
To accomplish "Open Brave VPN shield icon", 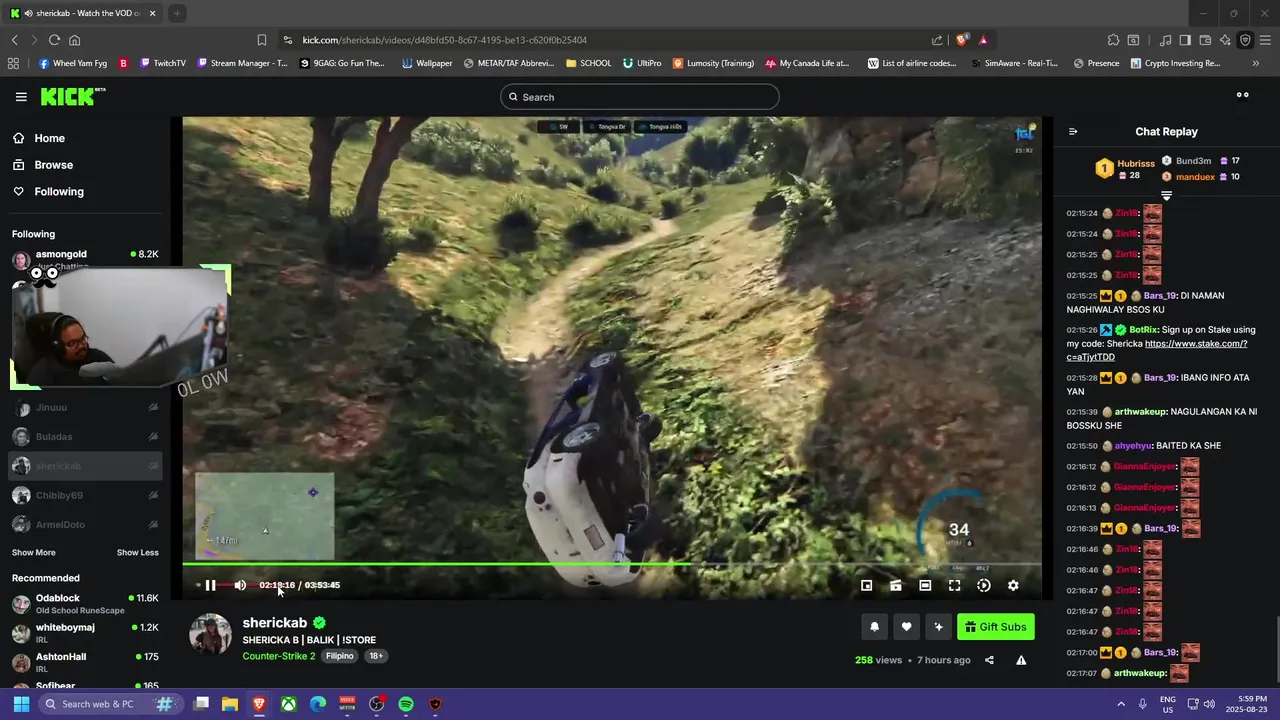I will click(1245, 40).
